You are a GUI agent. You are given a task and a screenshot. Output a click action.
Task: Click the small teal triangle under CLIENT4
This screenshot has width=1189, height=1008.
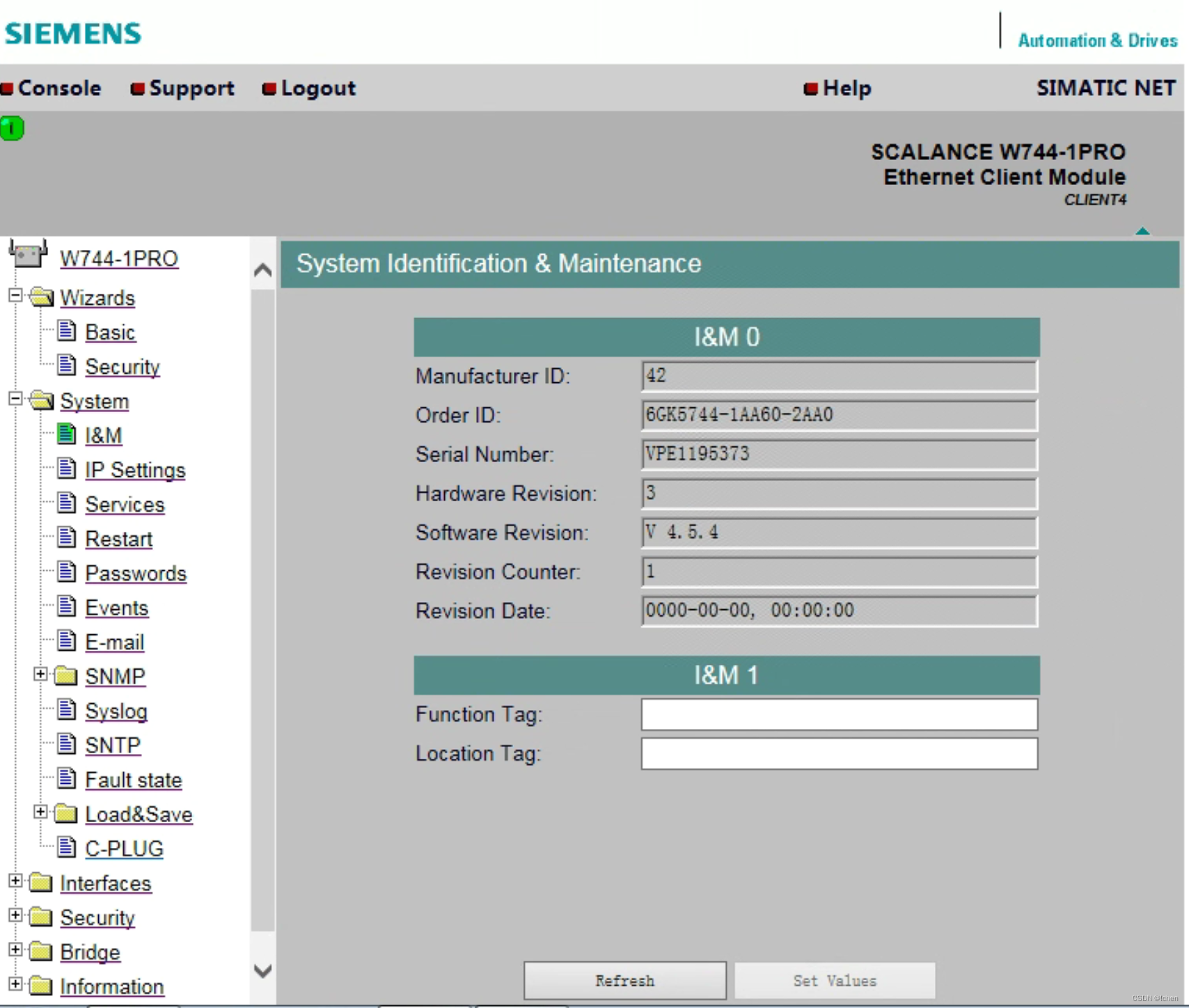[1142, 231]
